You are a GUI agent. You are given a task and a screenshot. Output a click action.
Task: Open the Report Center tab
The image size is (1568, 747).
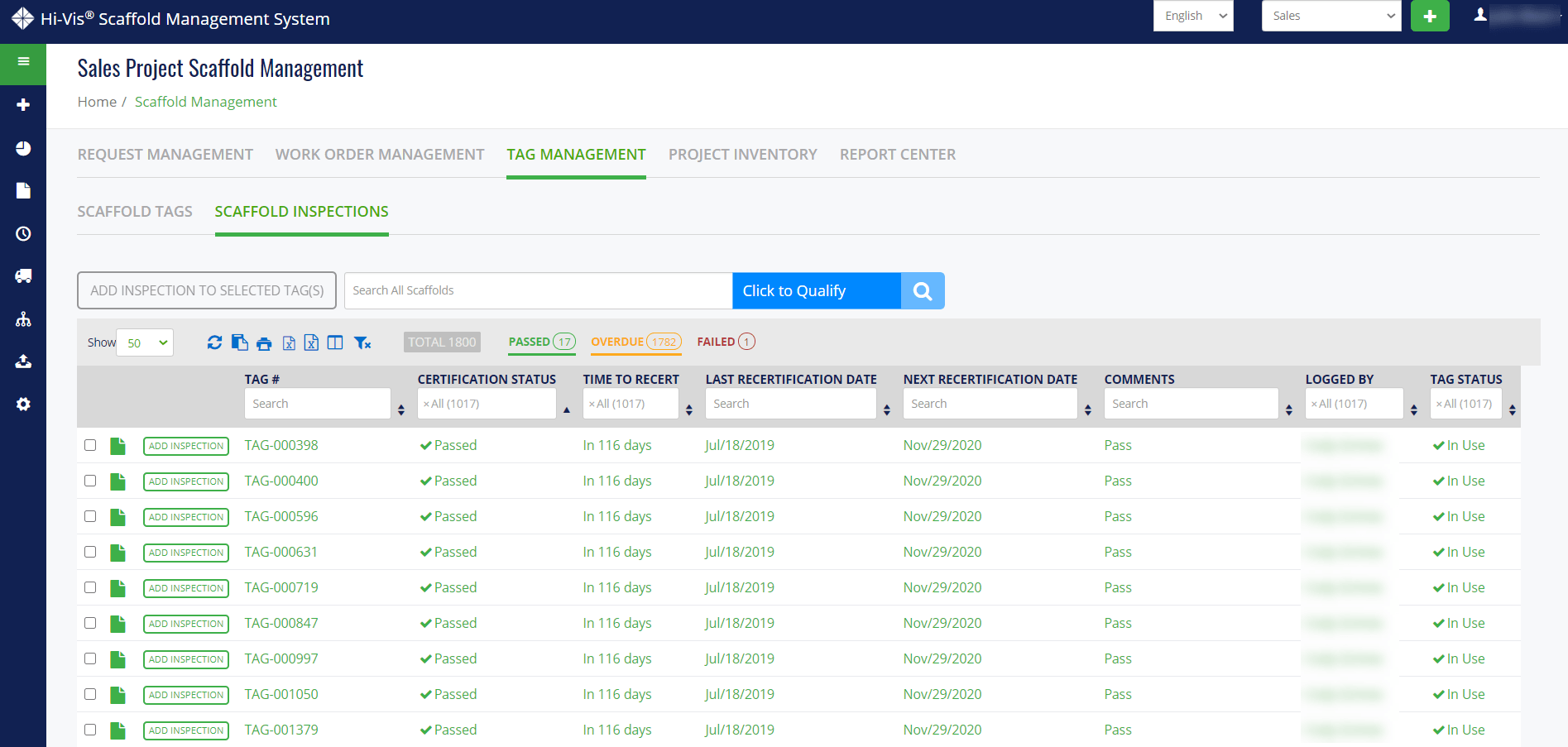point(897,155)
